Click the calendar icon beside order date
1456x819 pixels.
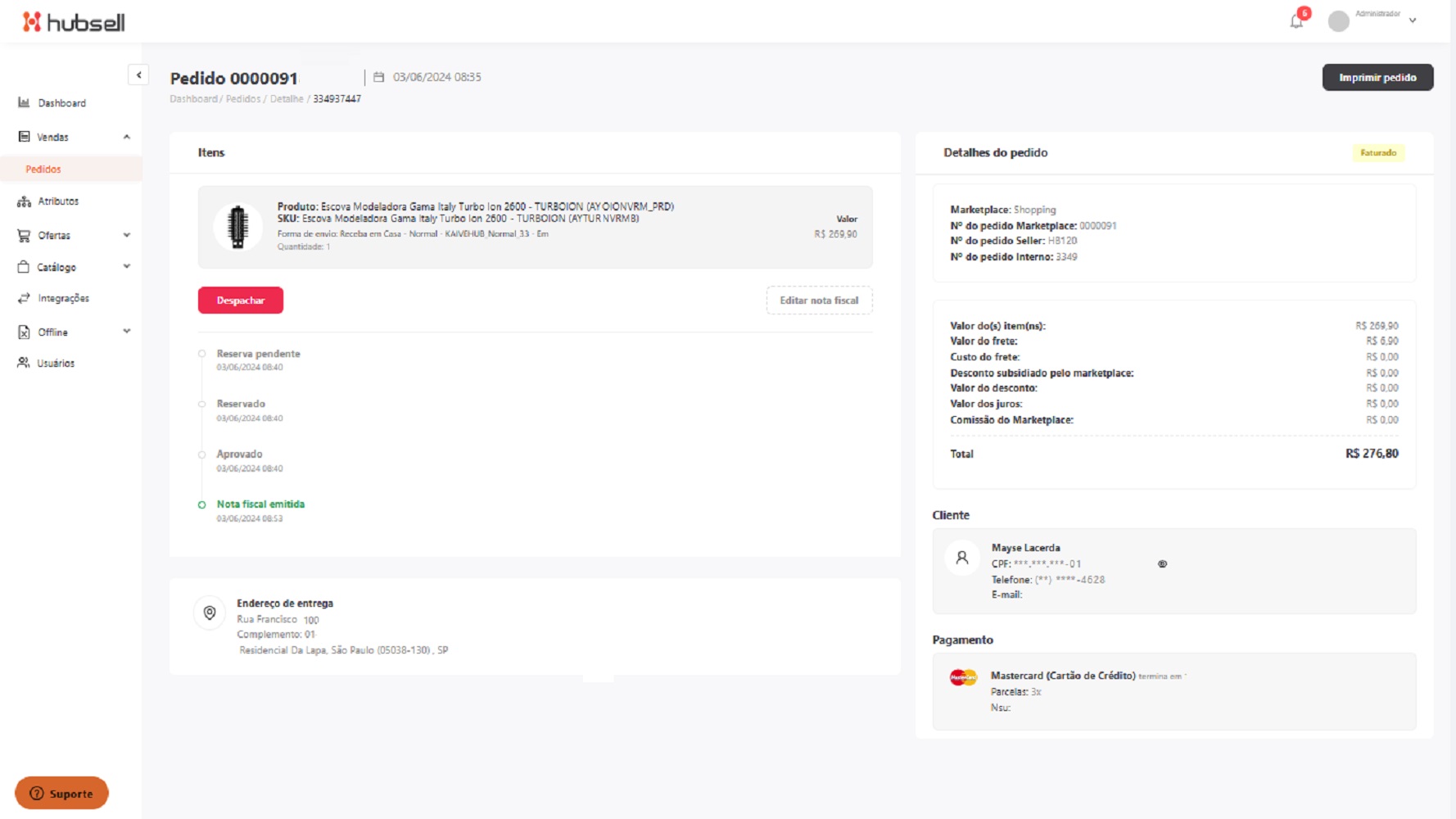378,77
